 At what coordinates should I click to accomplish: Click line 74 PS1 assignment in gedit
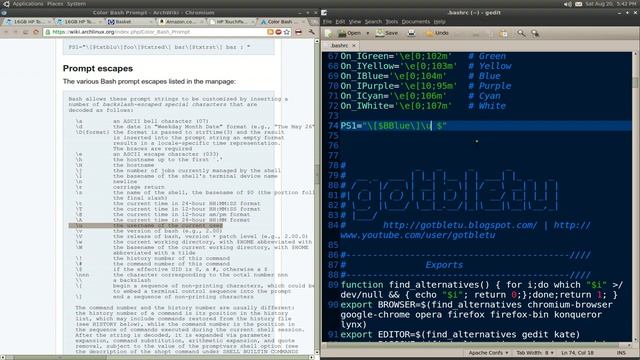pyautogui.click(x=393, y=126)
